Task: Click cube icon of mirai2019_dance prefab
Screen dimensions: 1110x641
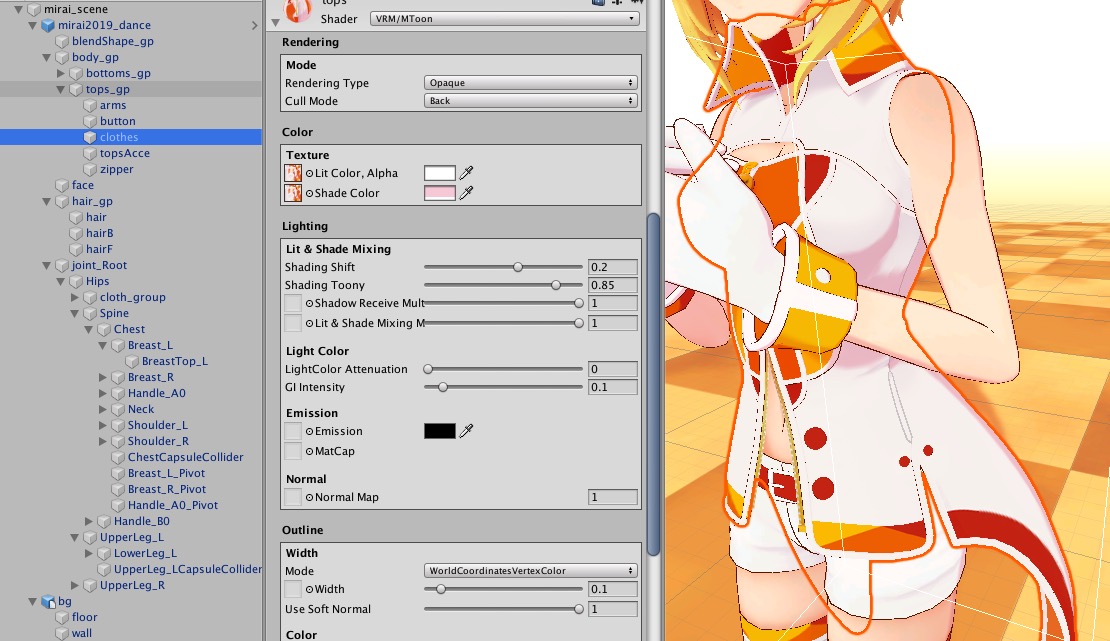Action: [x=48, y=25]
